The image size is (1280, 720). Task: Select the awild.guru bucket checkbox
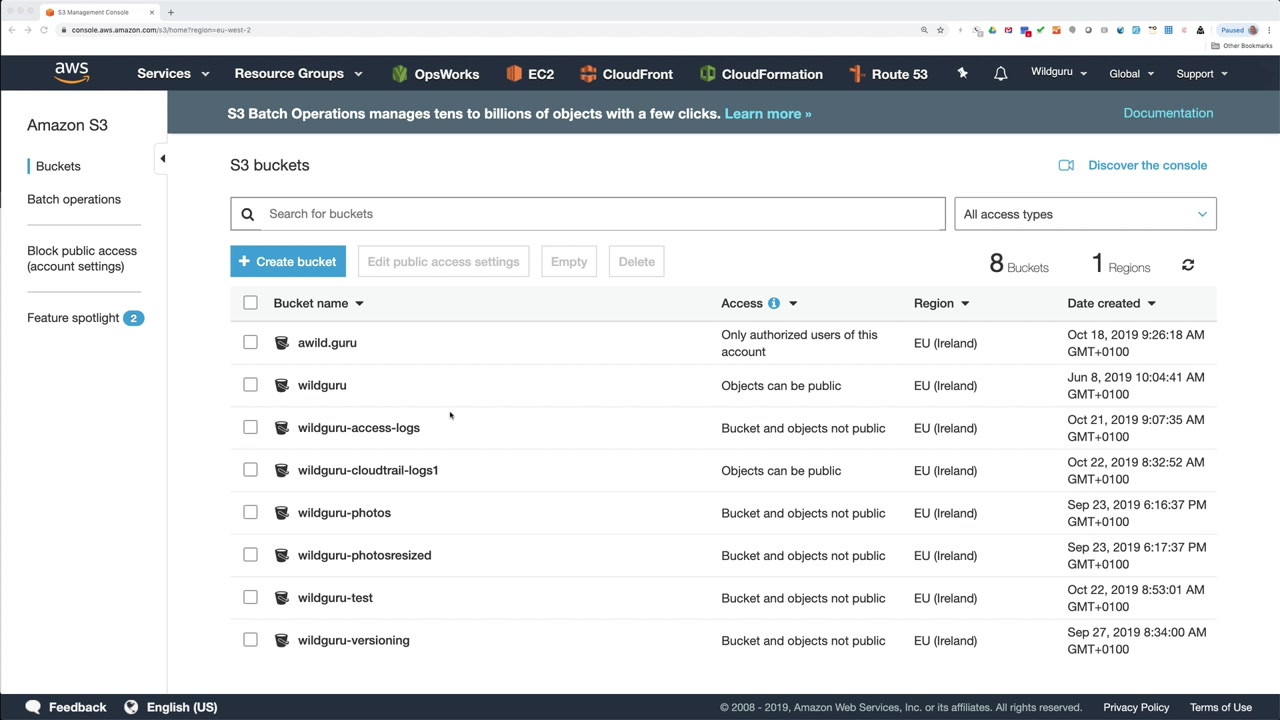click(250, 342)
